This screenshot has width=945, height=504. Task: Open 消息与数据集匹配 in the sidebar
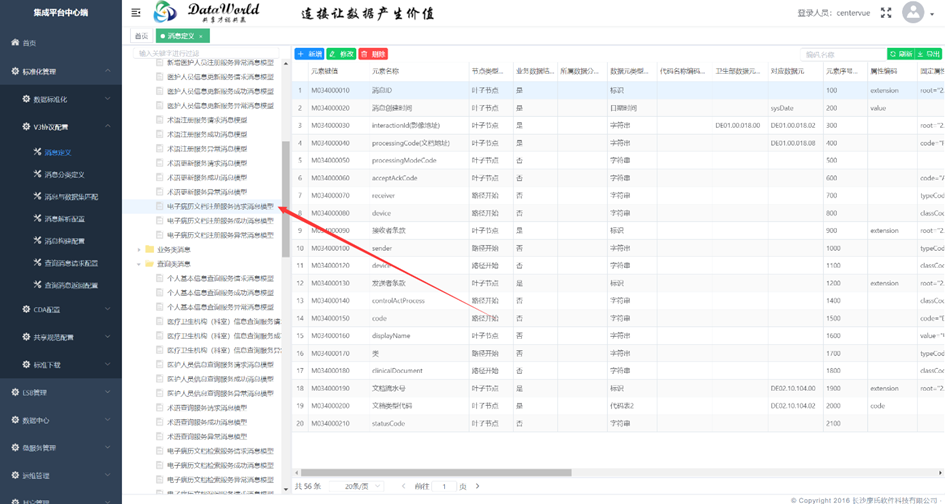(71, 197)
